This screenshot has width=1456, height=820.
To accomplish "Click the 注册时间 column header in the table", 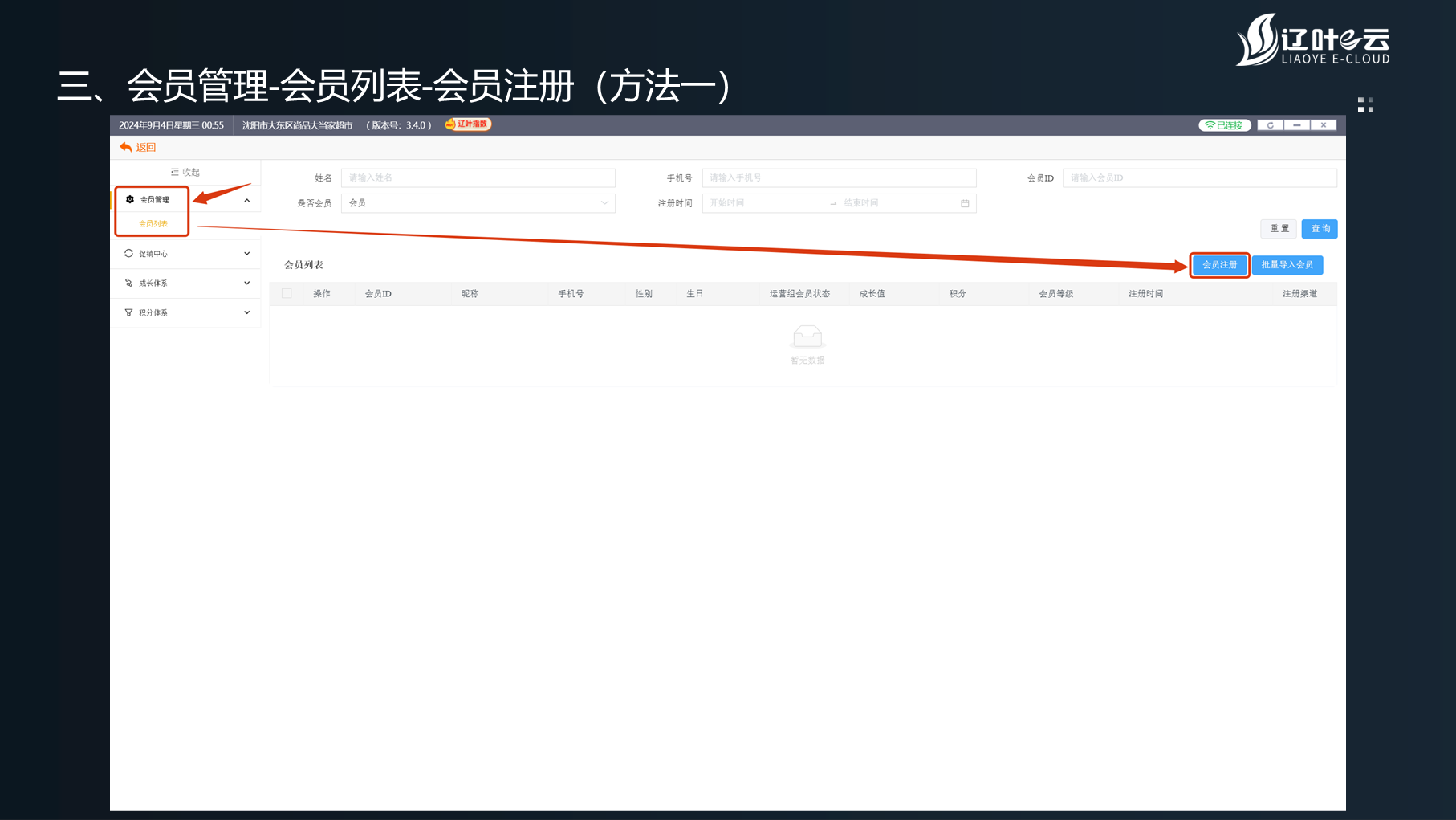I will pyautogui.click(x=1146, y=294).
